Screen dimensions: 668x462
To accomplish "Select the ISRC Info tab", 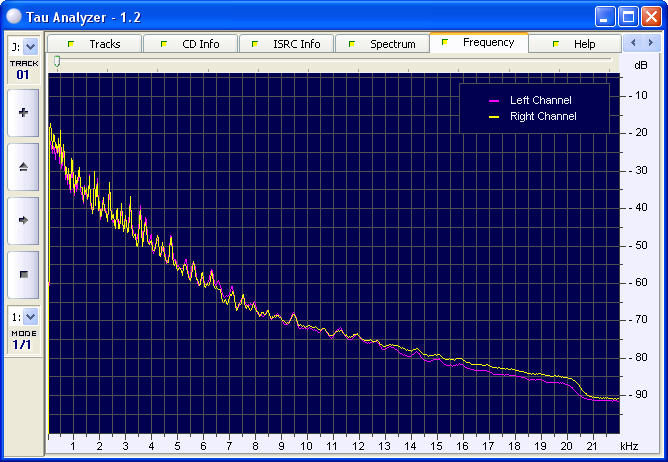I will [x=287, y=44].
